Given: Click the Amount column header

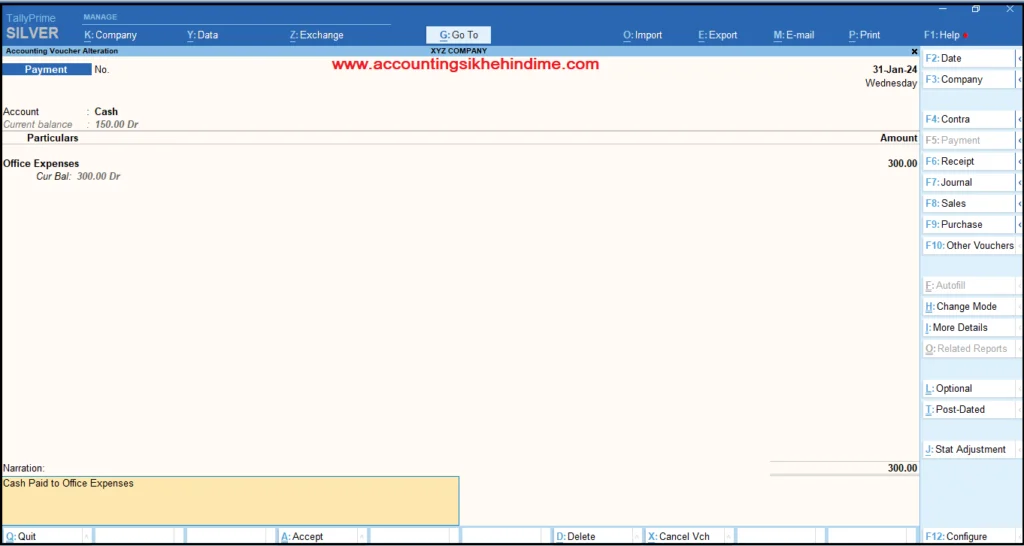Looking at the screenshot, I should pyautogui.click(x=899, y=138).
